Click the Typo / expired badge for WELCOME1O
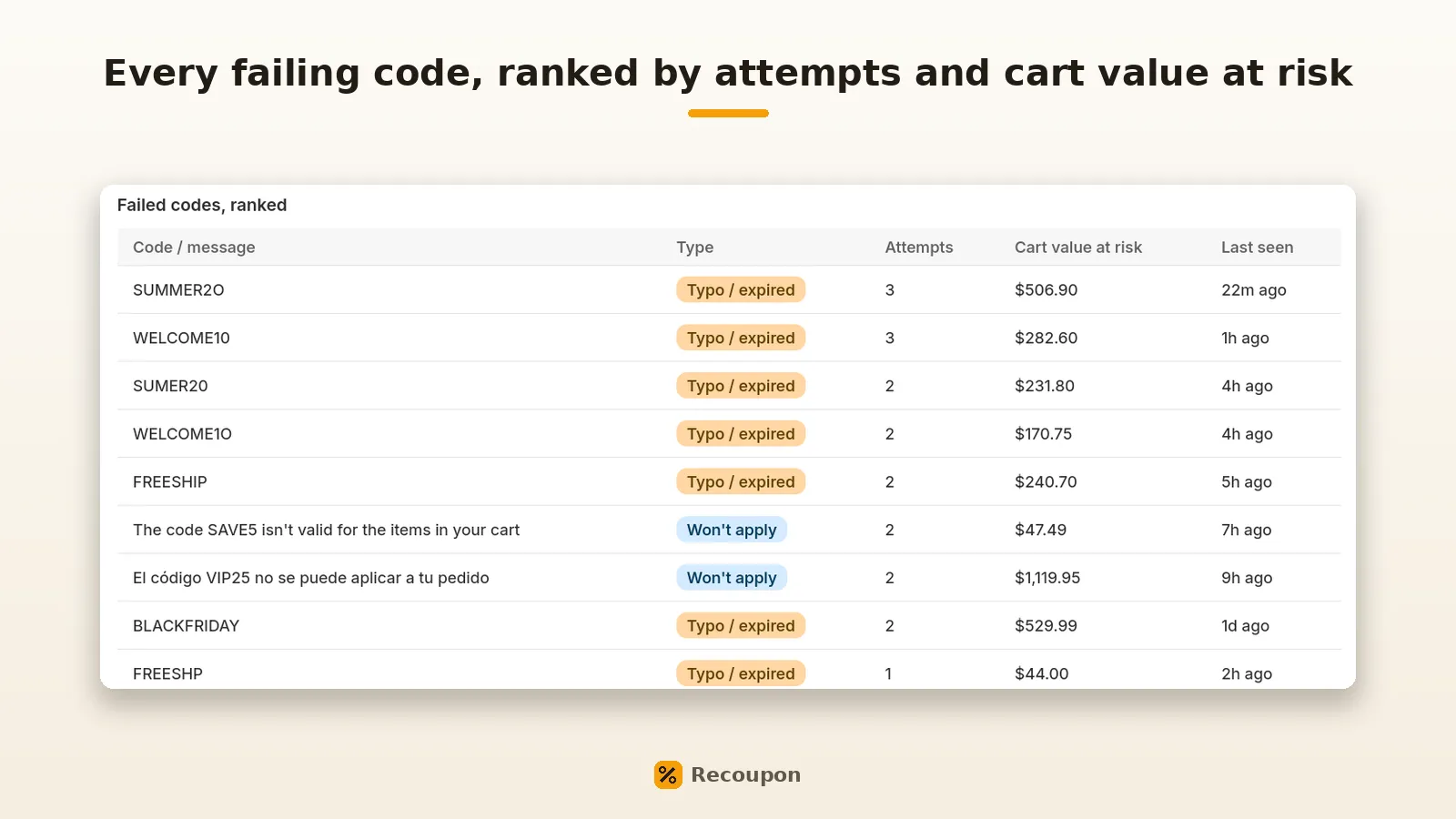The height and width of the screenshot is (819, 1456). [741, 434]
